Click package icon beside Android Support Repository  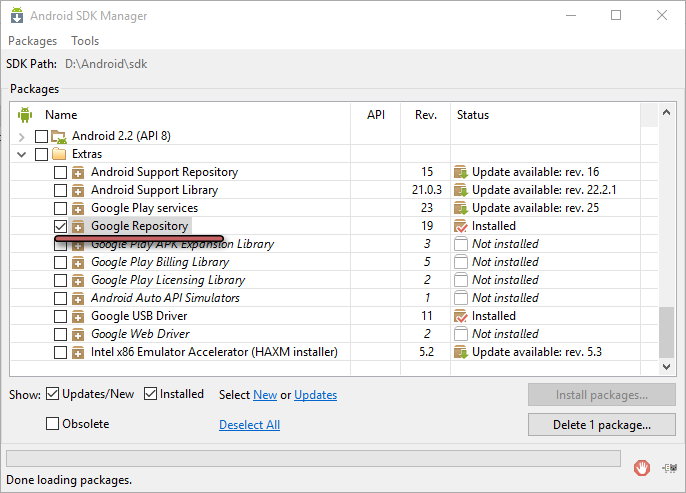pos(78,172)
